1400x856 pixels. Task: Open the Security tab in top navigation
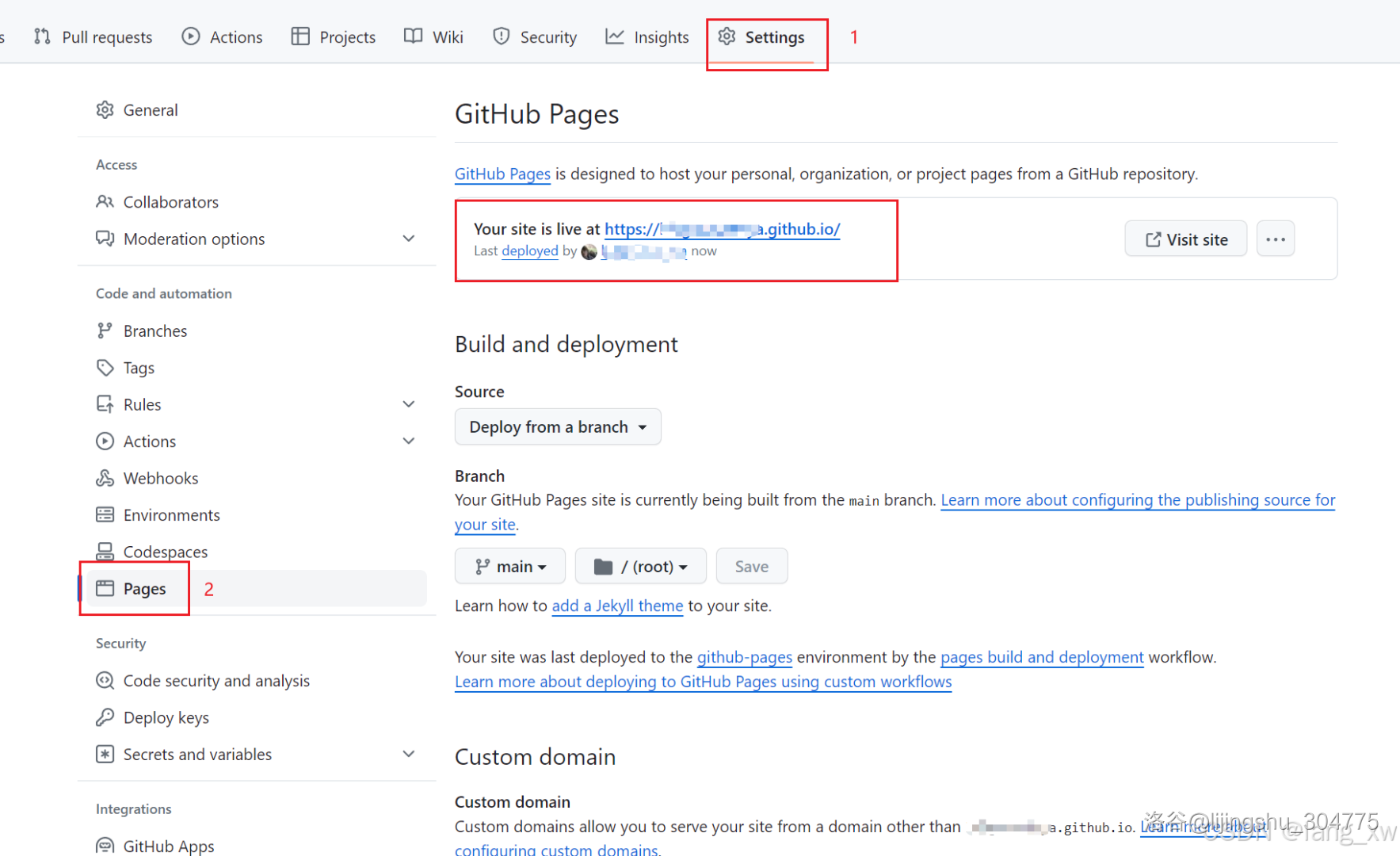point(535,37)
